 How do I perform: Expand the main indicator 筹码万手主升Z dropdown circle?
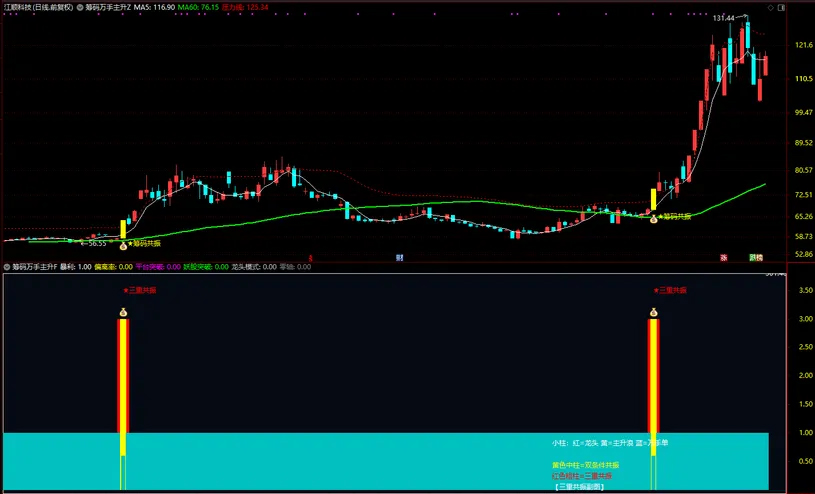(x=80, y=7)
